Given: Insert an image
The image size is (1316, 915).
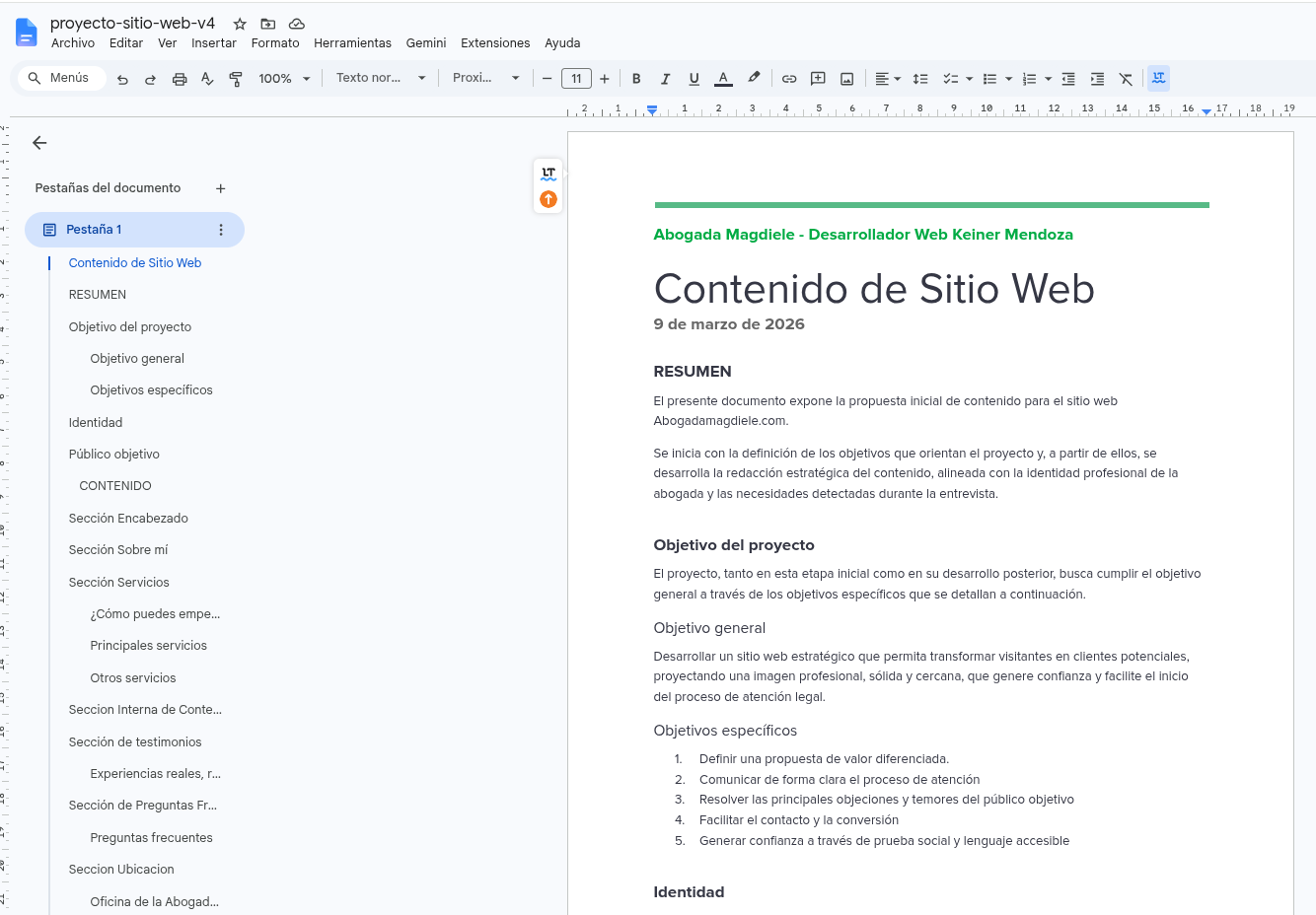Looking at the screenshot, I should click(x=846, y=79).
